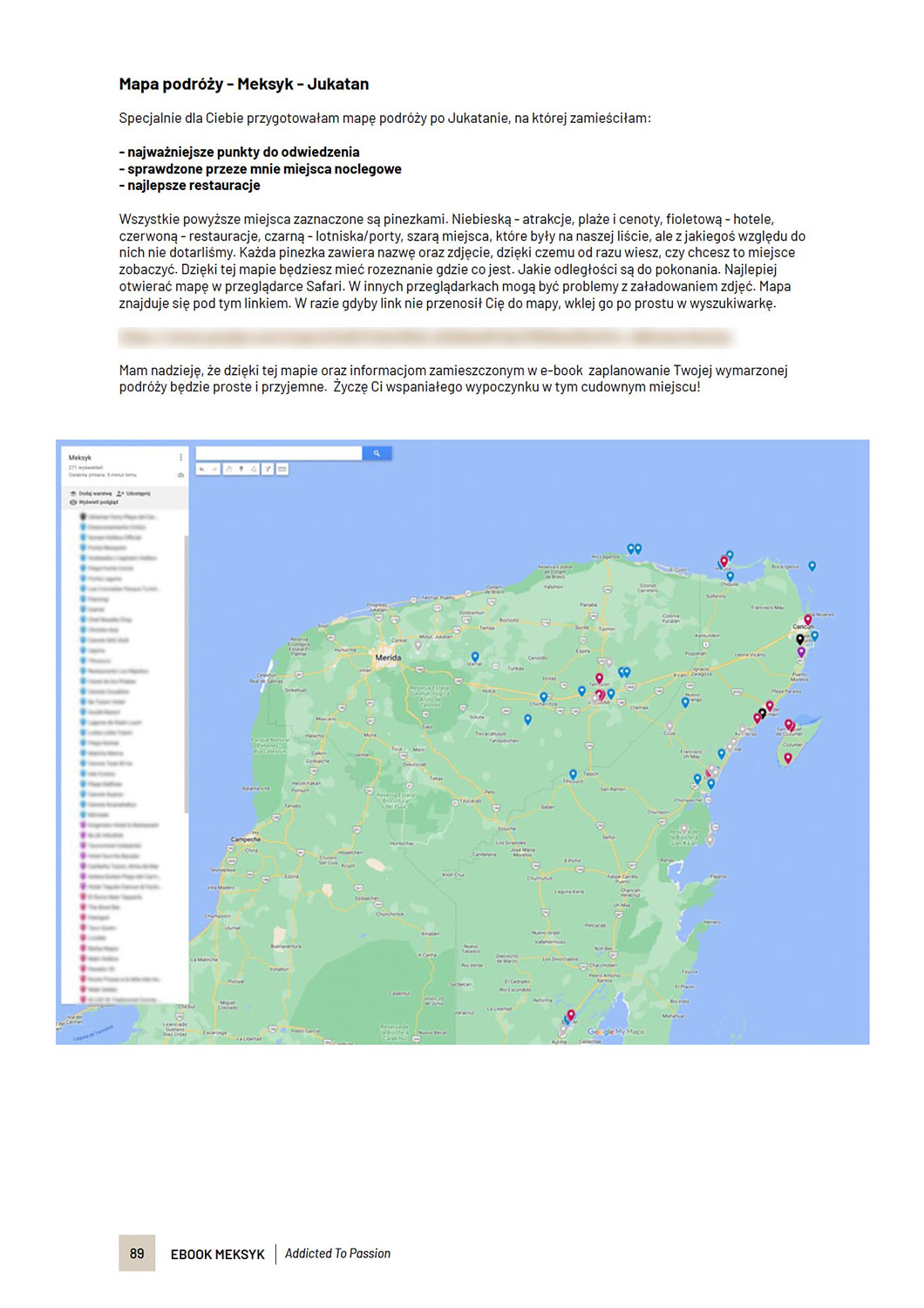
Task: Click the purple pin below Cancún
Action: [x=801, y=651]
